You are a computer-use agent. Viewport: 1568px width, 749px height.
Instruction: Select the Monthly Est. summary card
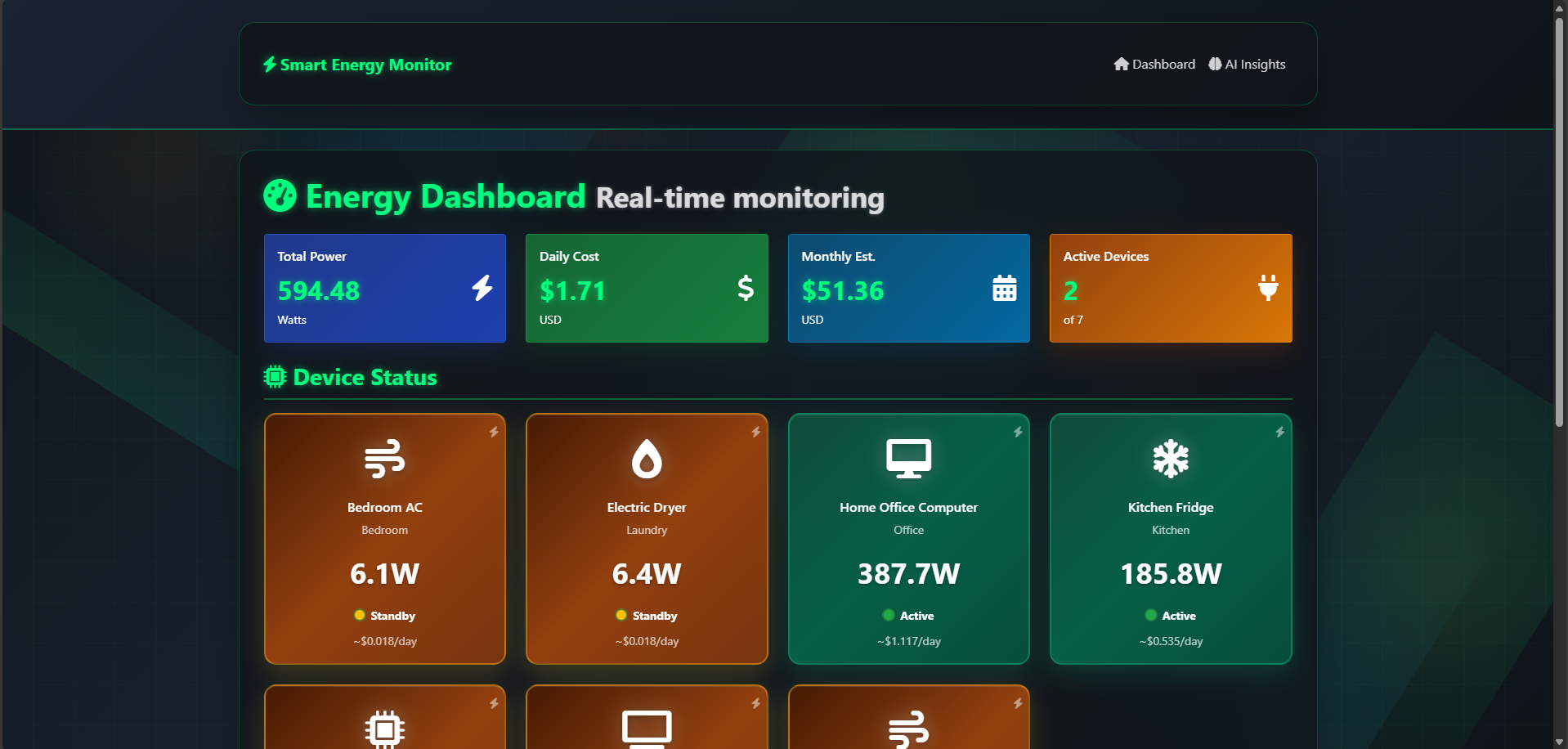[909, 288]
